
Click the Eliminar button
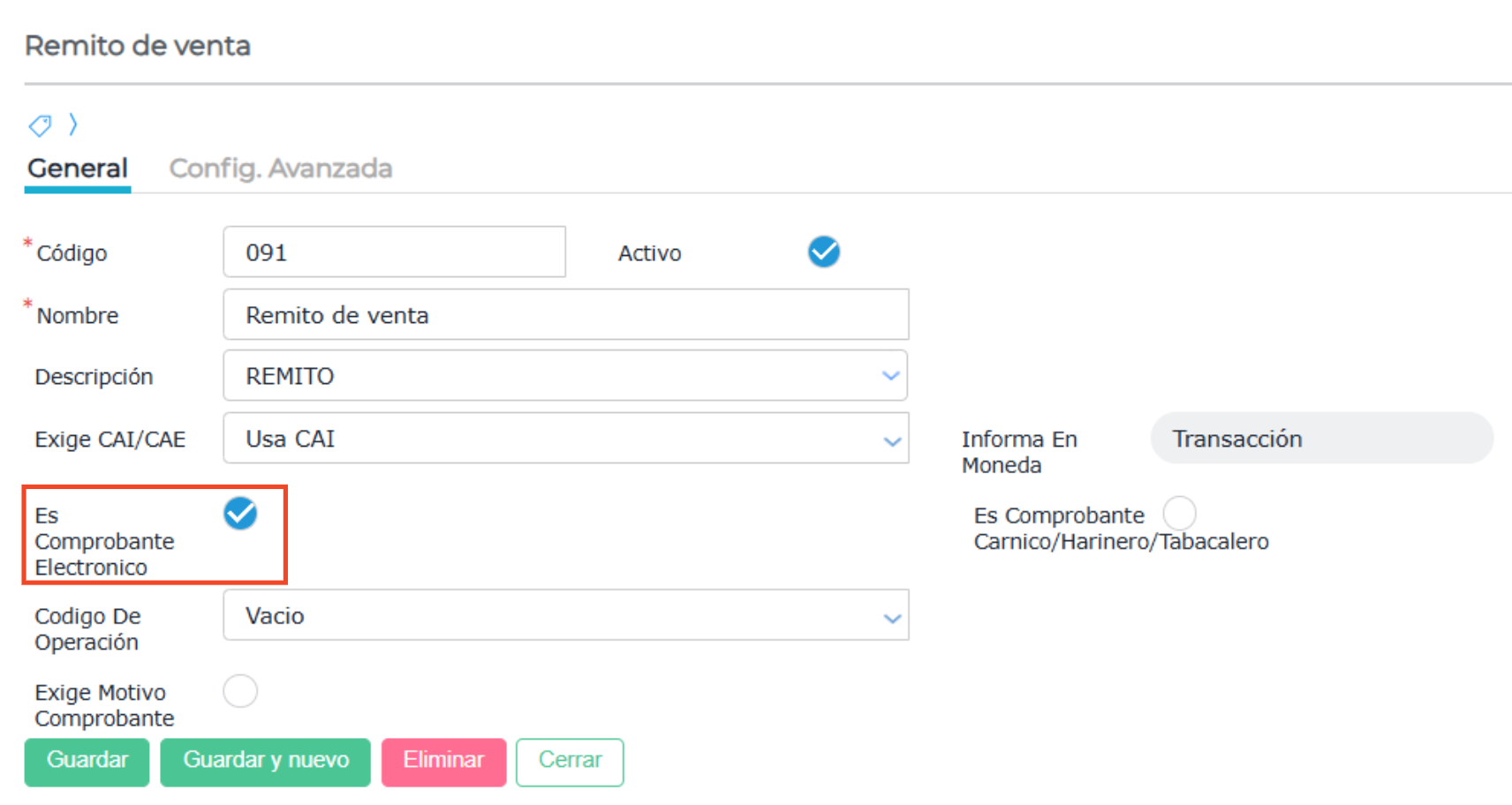click(x=443, y=761)
